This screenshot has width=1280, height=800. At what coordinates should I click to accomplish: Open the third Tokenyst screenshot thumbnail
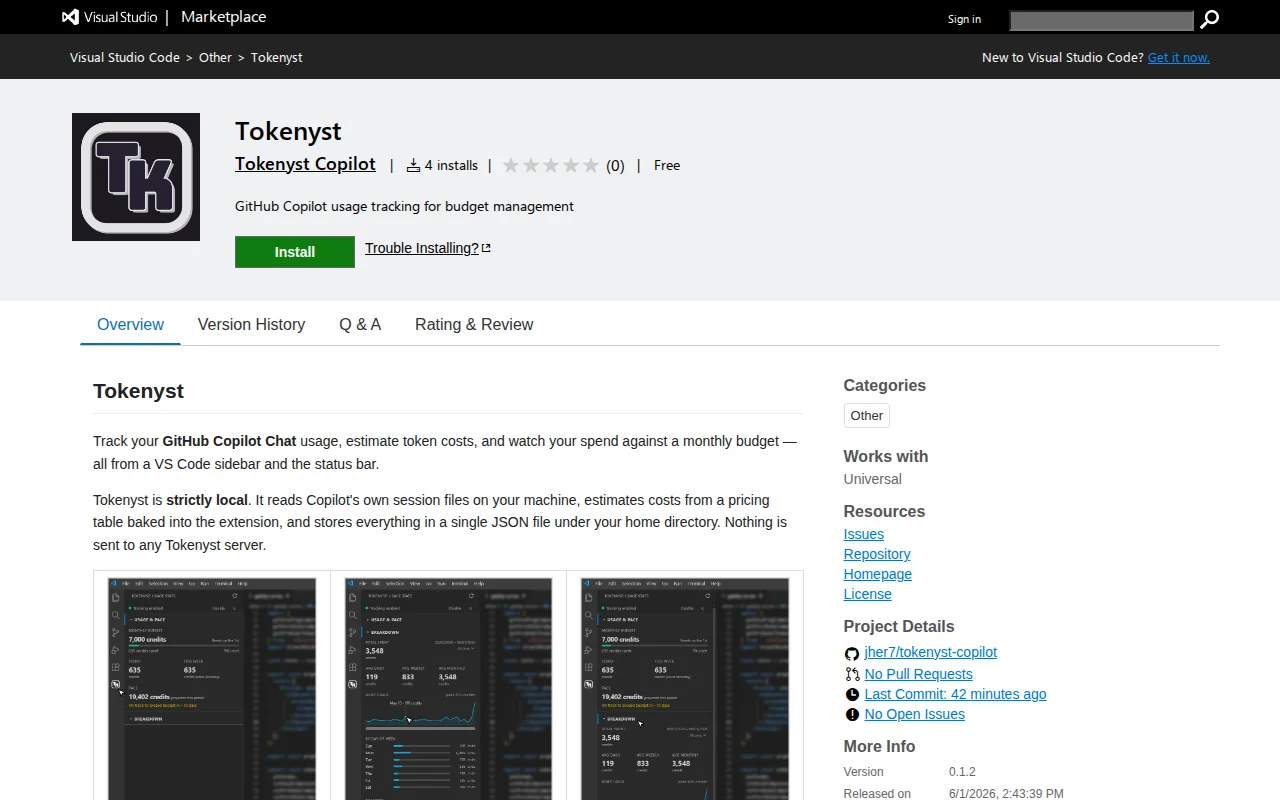(x=685, y=689)
